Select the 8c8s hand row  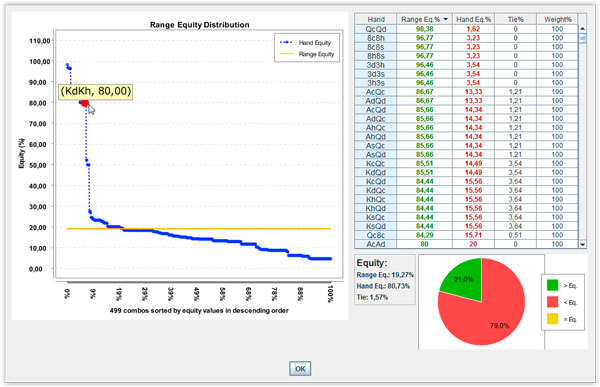[x=466, y=47]
